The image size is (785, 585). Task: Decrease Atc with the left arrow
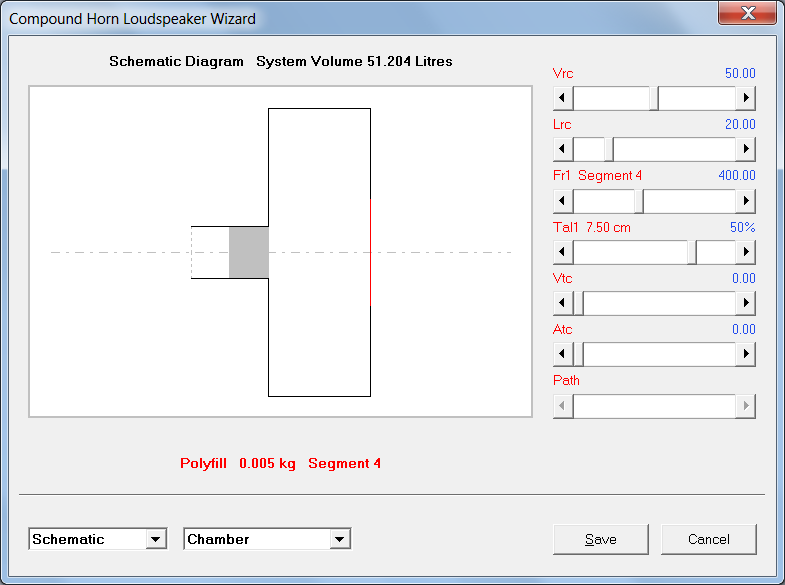tap(563, 354)
